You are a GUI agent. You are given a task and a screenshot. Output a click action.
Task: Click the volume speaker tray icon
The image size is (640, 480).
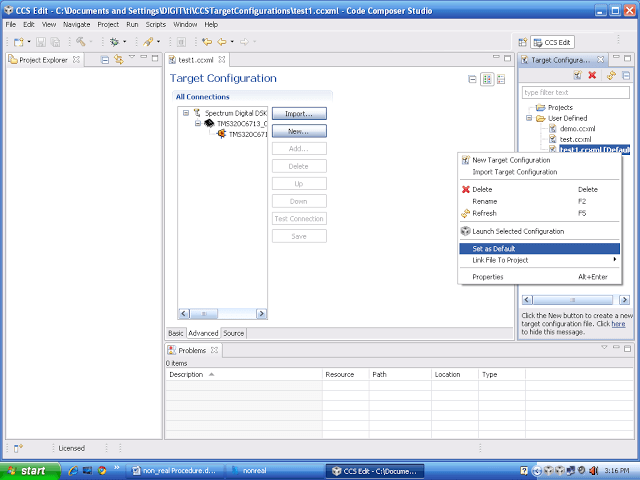tap(593, 471)
